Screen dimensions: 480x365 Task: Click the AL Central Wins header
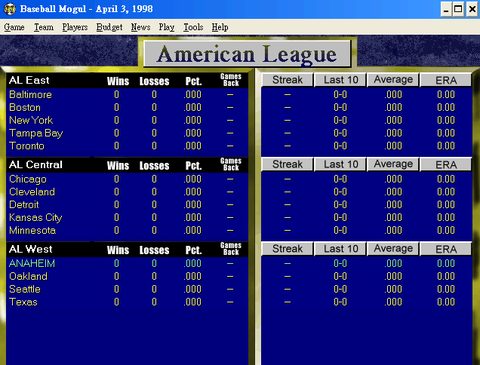click(x=118, y=165)
